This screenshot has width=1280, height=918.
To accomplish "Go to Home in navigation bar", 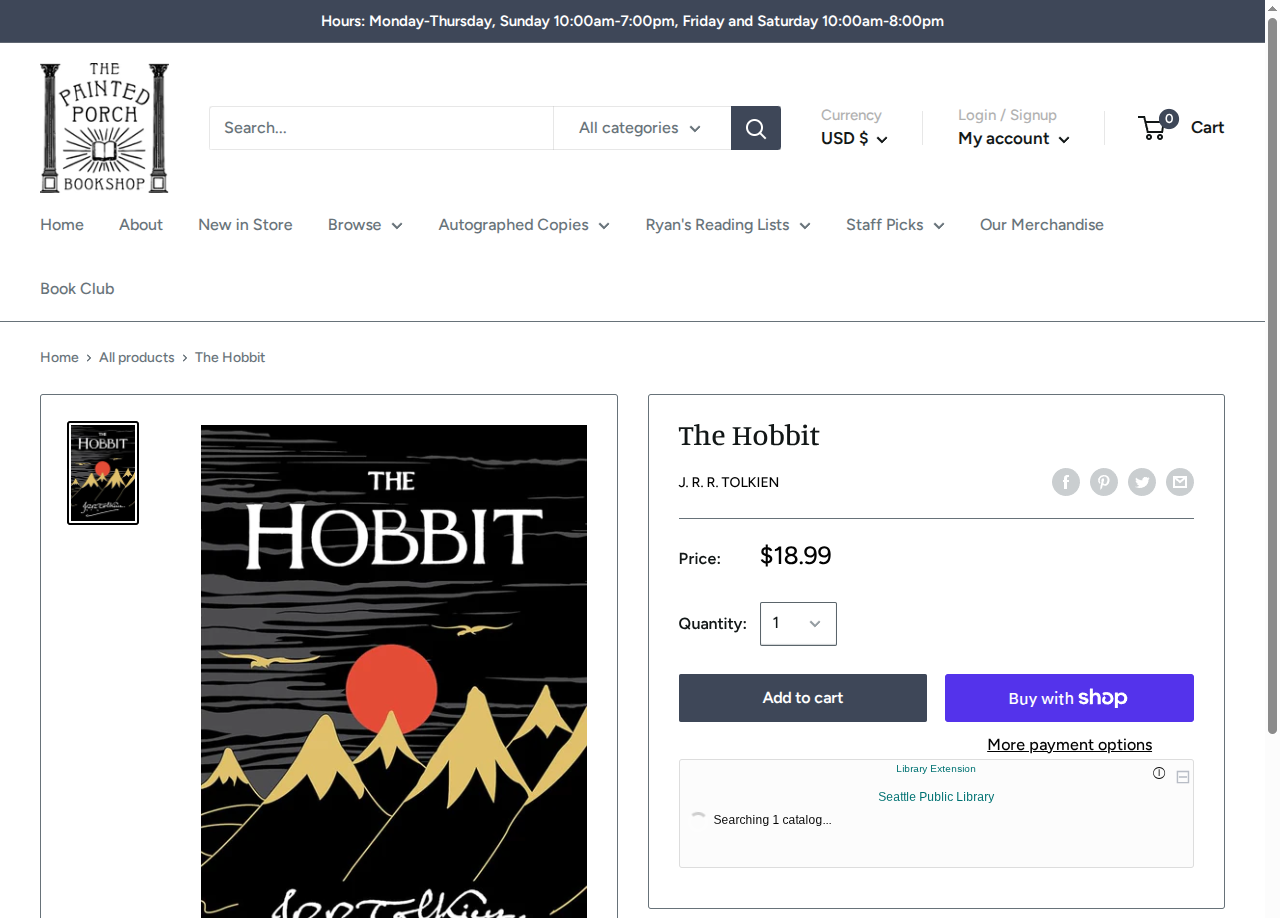I will [62, 225].
